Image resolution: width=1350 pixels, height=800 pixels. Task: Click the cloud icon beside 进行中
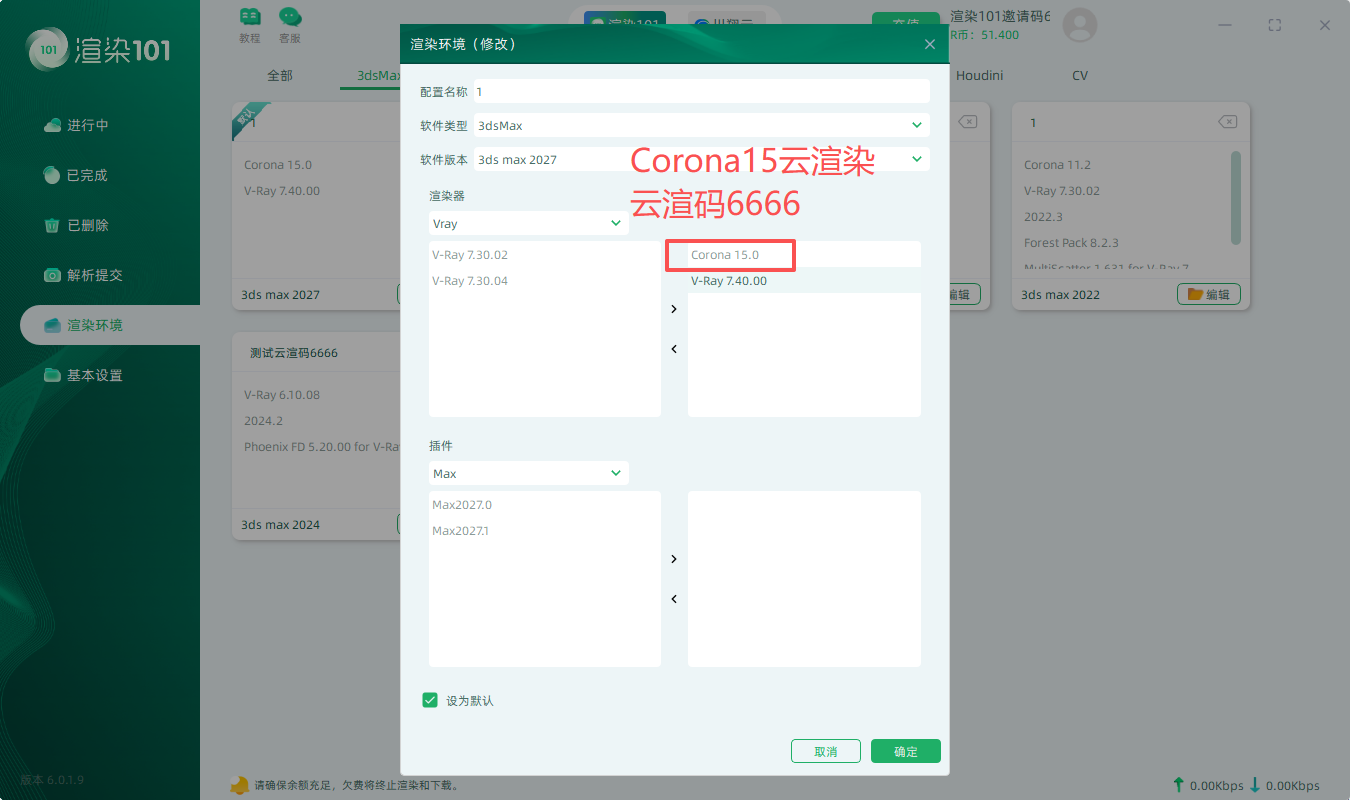[x=52, y=125]
